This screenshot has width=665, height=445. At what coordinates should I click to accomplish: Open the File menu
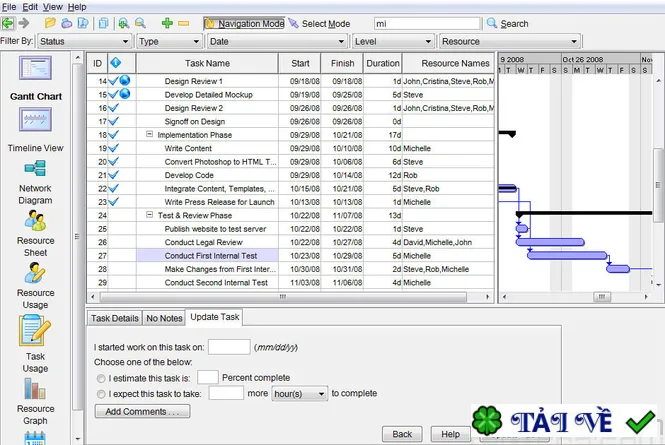tap(9, 7)
